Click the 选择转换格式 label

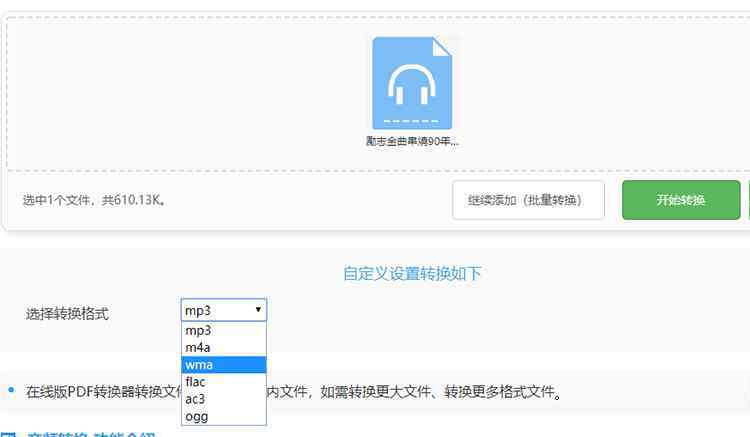pos(67,313)
